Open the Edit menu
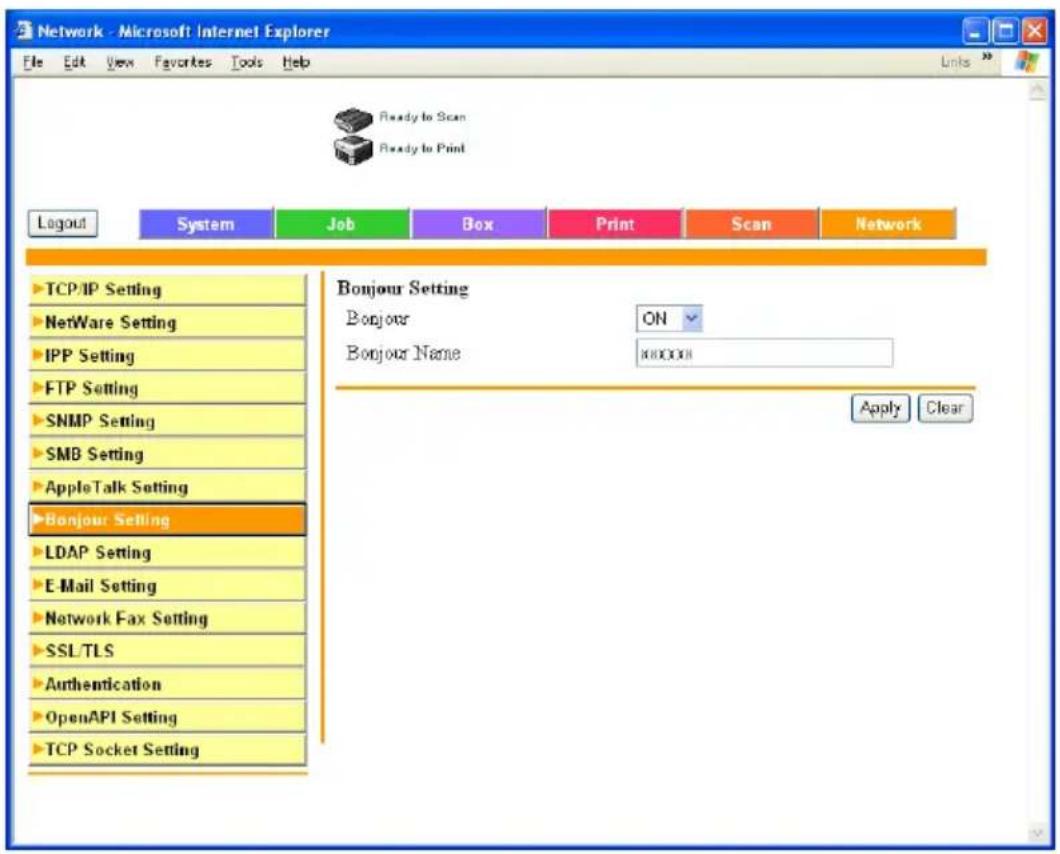The image size is (1060, 854). pyautogui.click(x=74, y=62)
